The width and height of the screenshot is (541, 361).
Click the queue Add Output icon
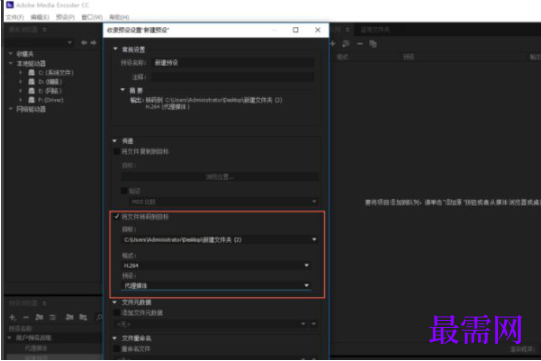coord(346,43)
